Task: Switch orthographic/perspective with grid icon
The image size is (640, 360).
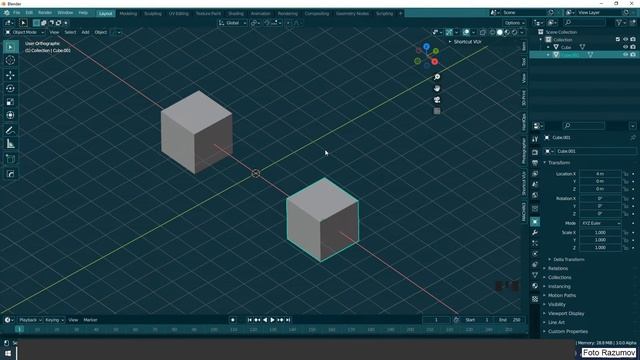Action: tap(437, 111)
